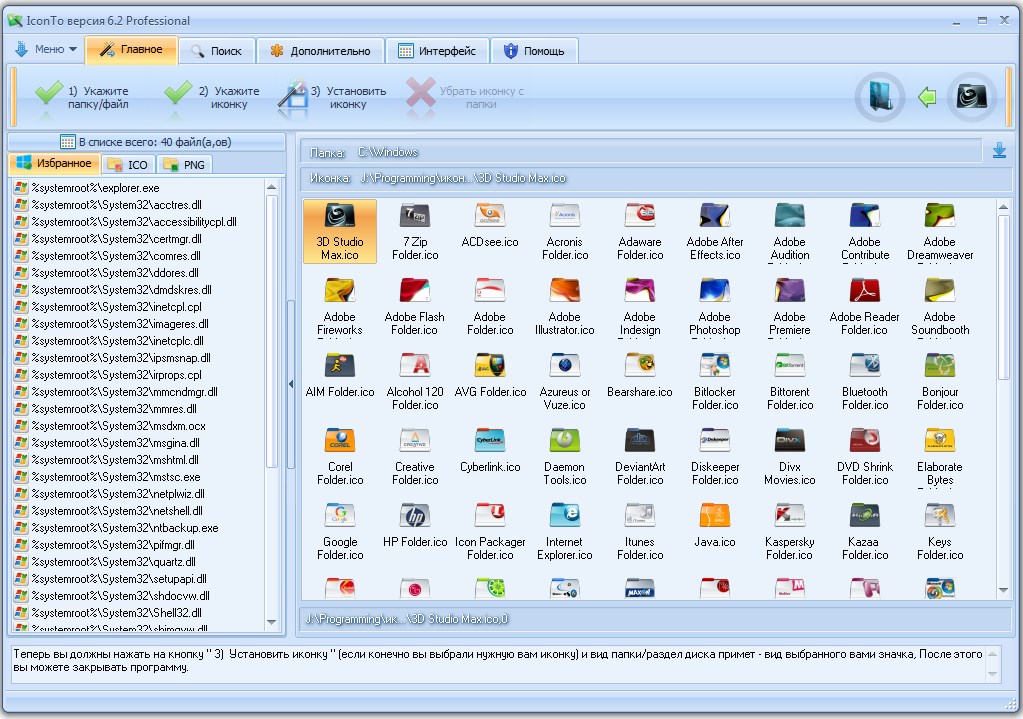Open the Интерфейс tab
Viewport: 1023px width, 719px height.
437,51
